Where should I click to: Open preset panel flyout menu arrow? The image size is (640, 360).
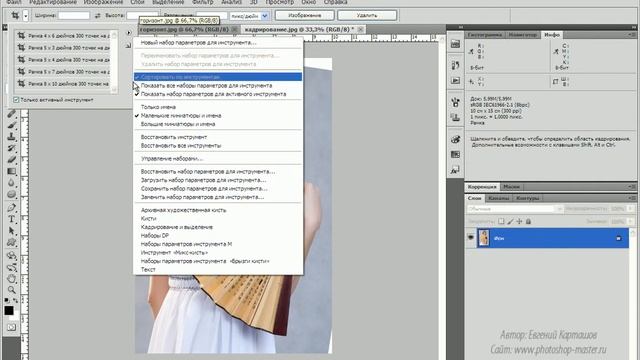point(129,33)
